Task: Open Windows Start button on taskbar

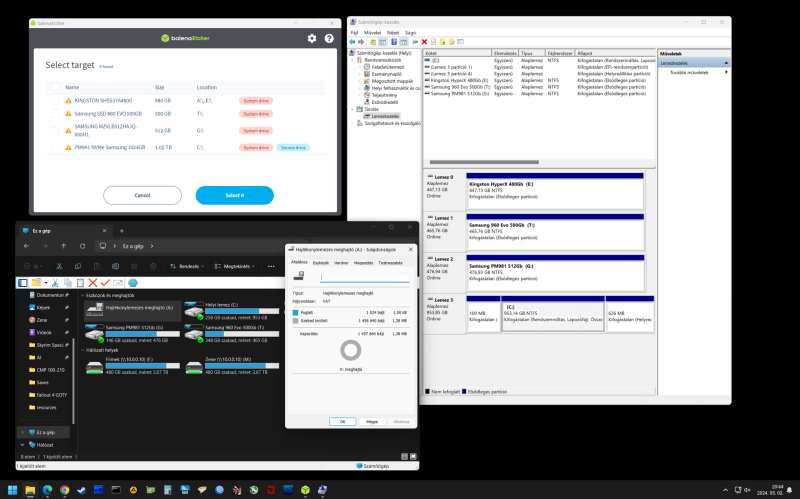Action: (x=13, y=490)
